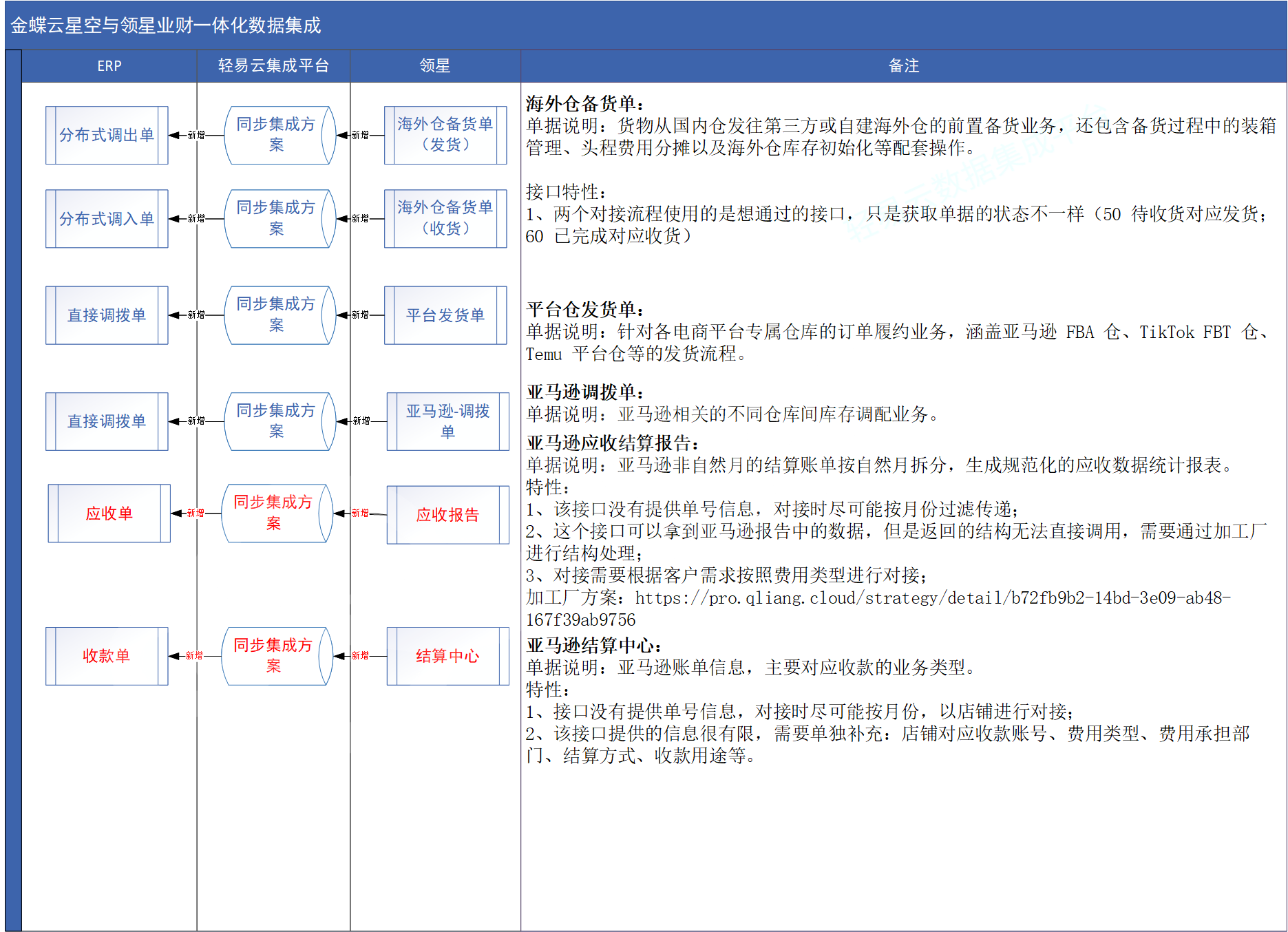
Task: Select the 备注 column header
Action: pyautogui.click(x=903, y=66)
